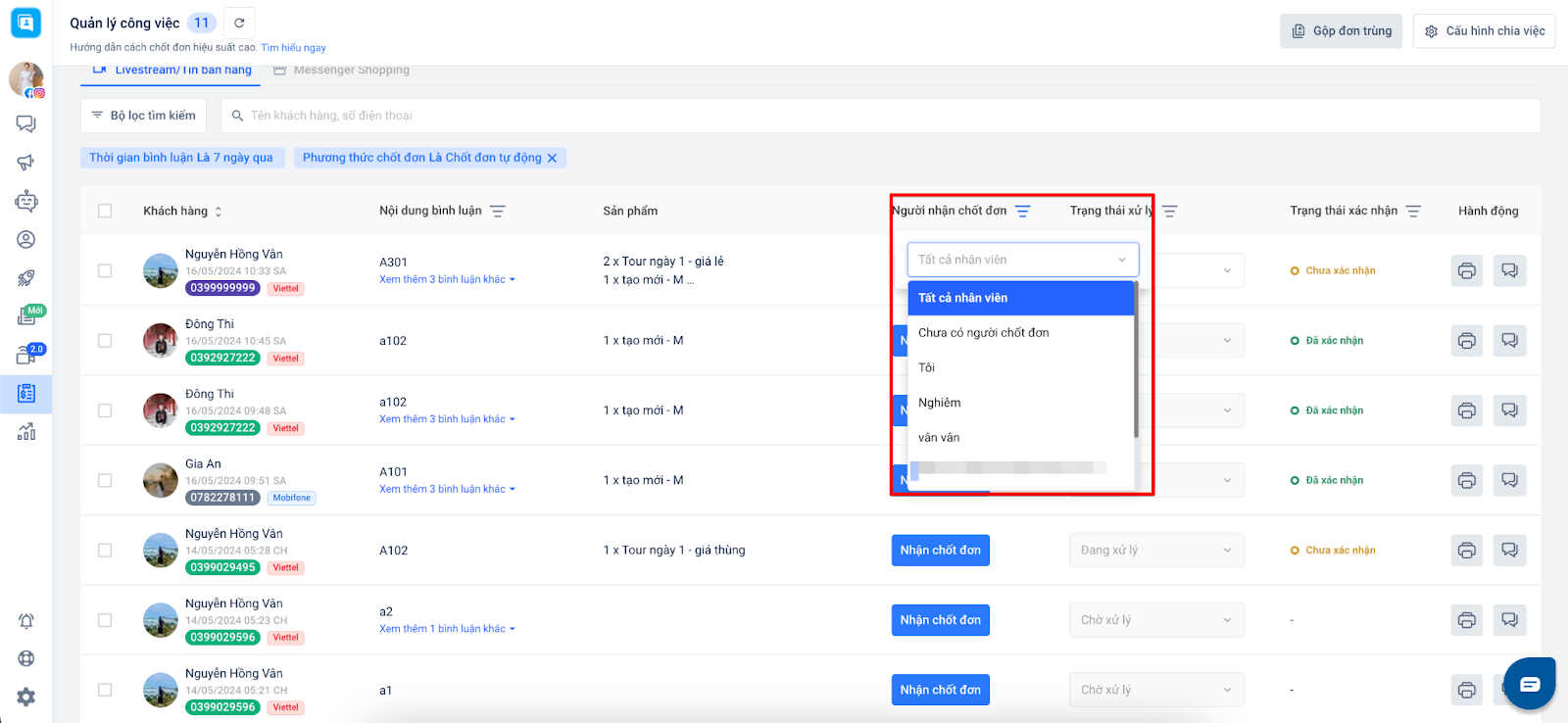
Task: Click the refresh icon beside task count
Action: 239,23
